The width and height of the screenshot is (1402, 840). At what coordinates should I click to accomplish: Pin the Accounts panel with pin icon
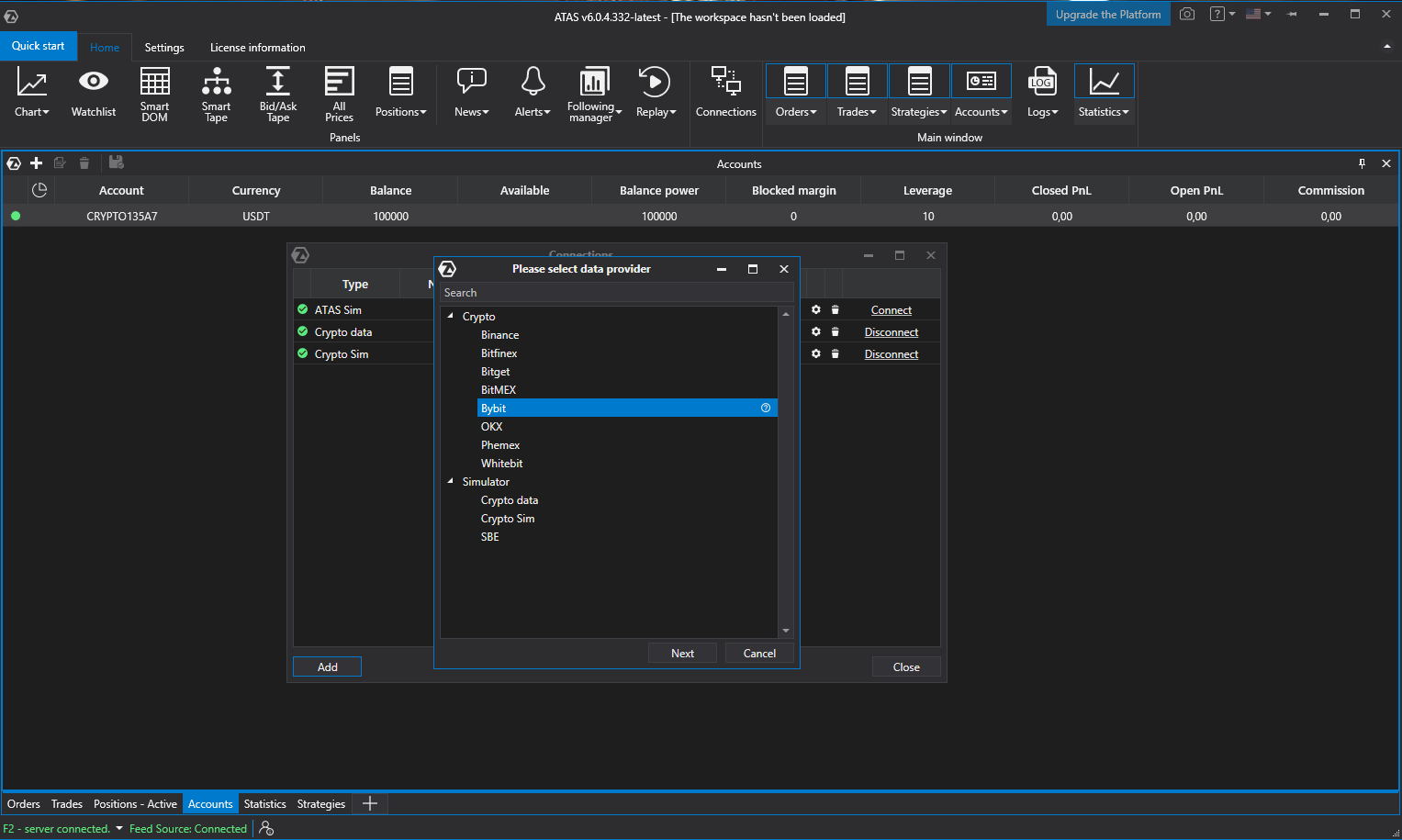click(x=1362, y=163)
